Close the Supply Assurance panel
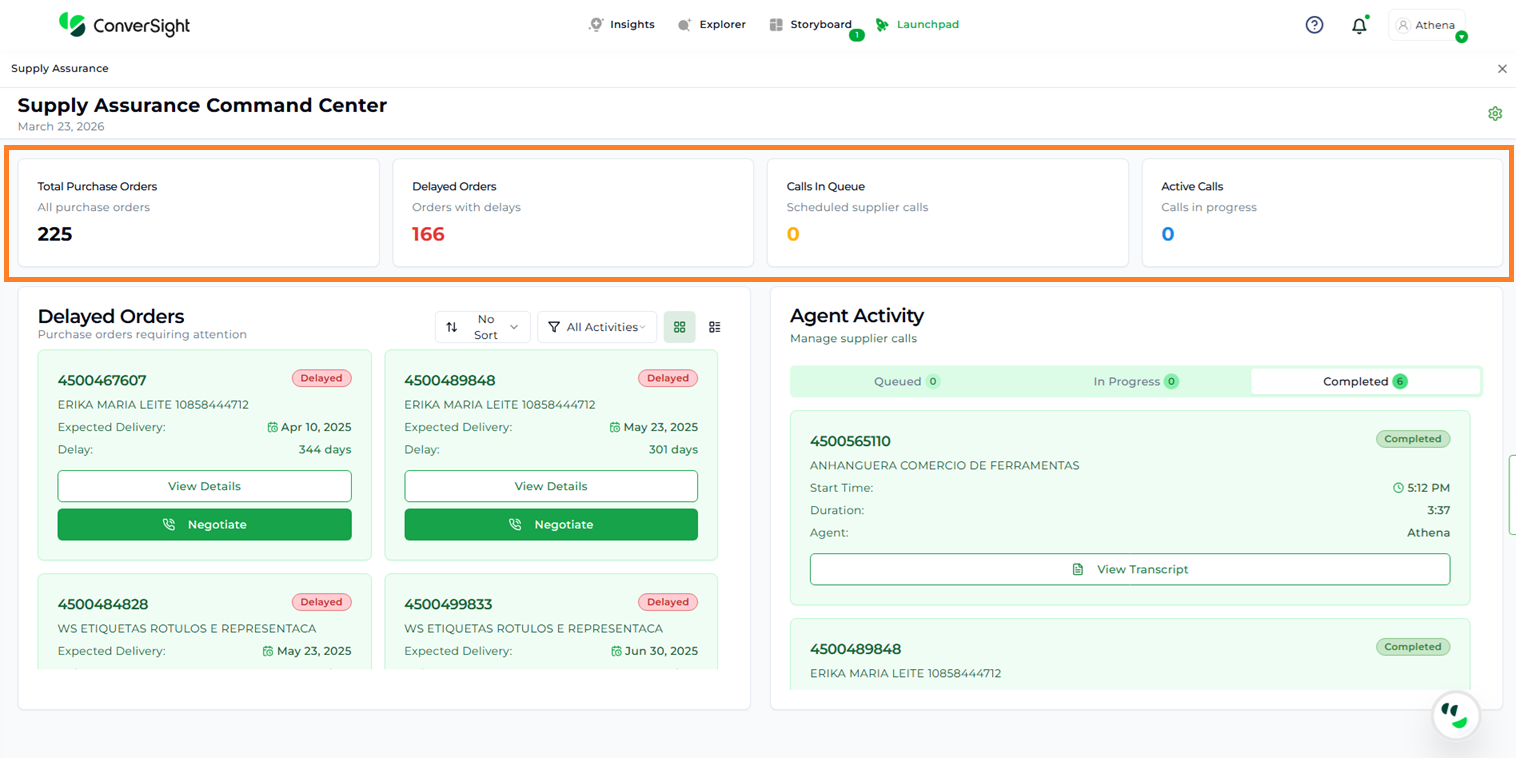Image resolution: width=1516 pixels, height=758 pixels. pyautogui.click(x=1501, y=69)
